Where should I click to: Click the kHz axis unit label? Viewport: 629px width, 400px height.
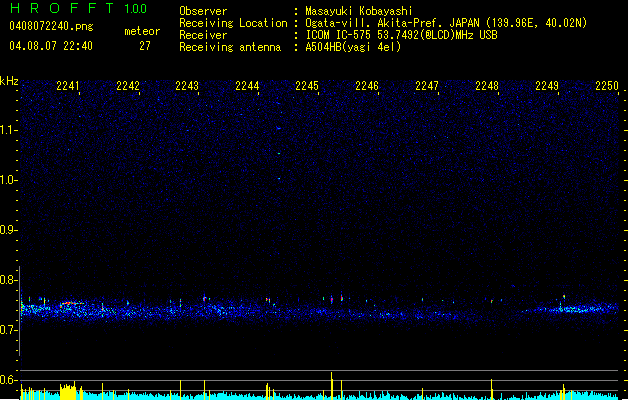click(x=9, y=81)
